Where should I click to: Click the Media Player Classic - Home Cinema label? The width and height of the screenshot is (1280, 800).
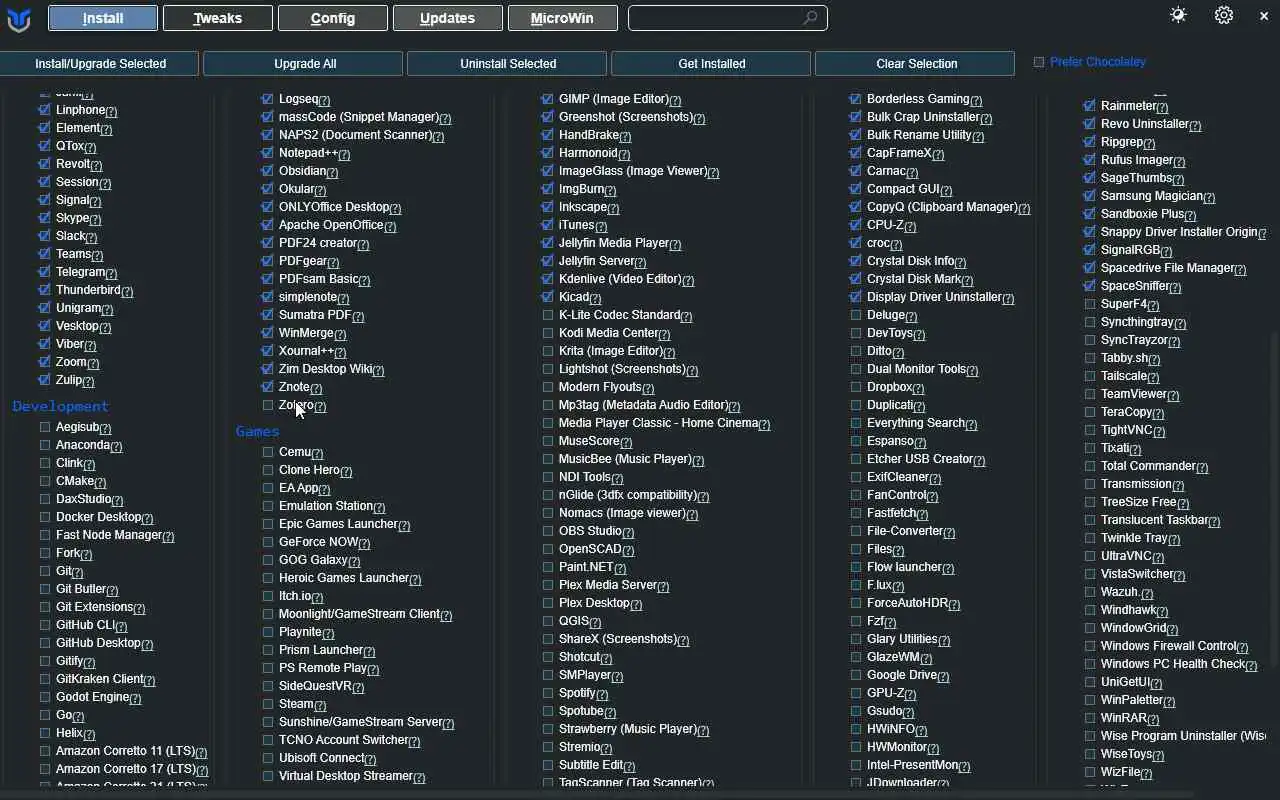click(658, 423)
